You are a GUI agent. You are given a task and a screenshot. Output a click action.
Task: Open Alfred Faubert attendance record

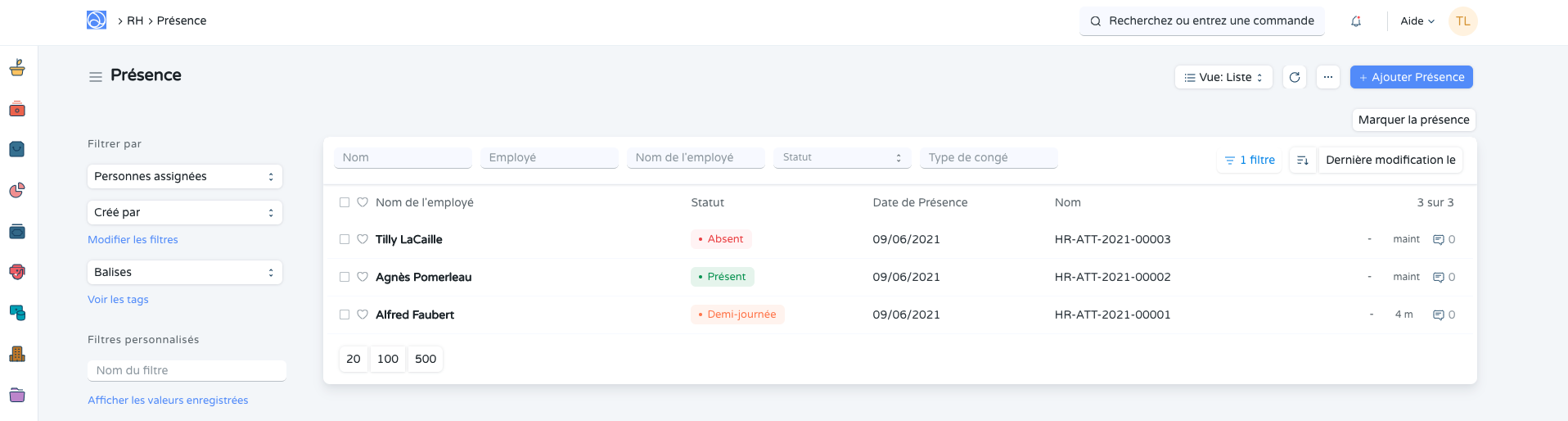pos(415,315)
